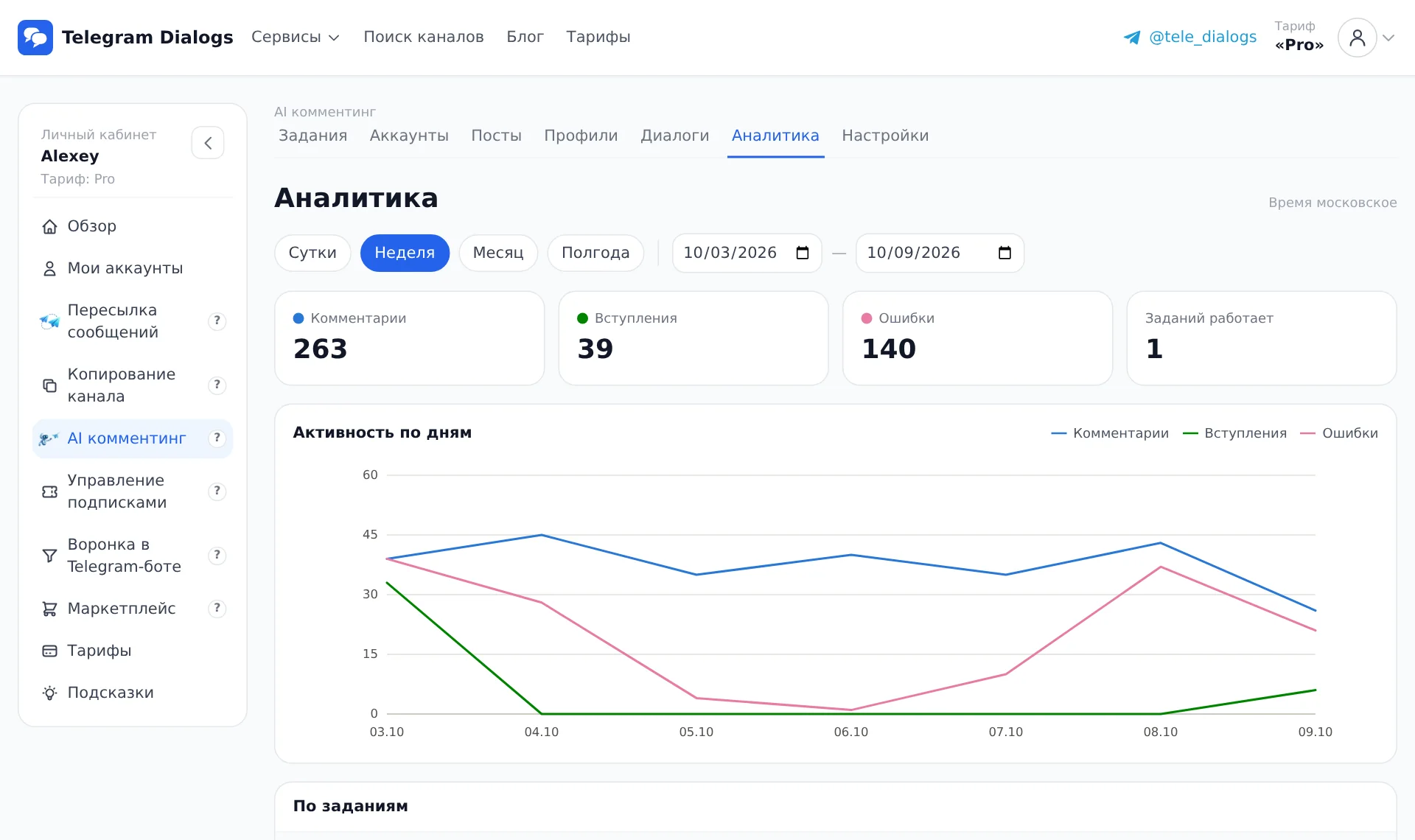Click the Воронка funnel icon
The width and height of the screenshot is (1415, 840).
(49, 556)
